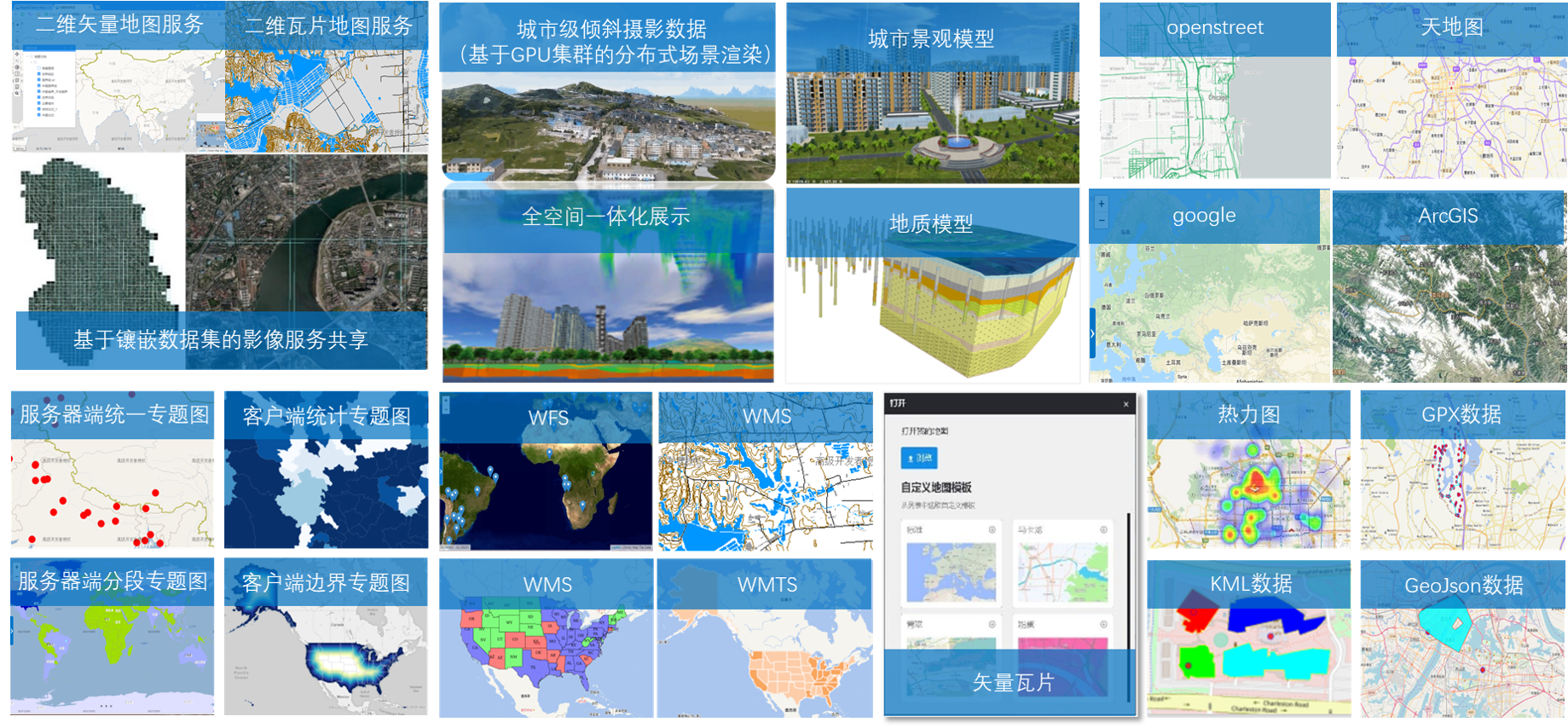The width and height of the screenshot is (1568, 728).
Task: Click the overview mini-map in 二维矢量地图服务
Action: click(210, 135)
